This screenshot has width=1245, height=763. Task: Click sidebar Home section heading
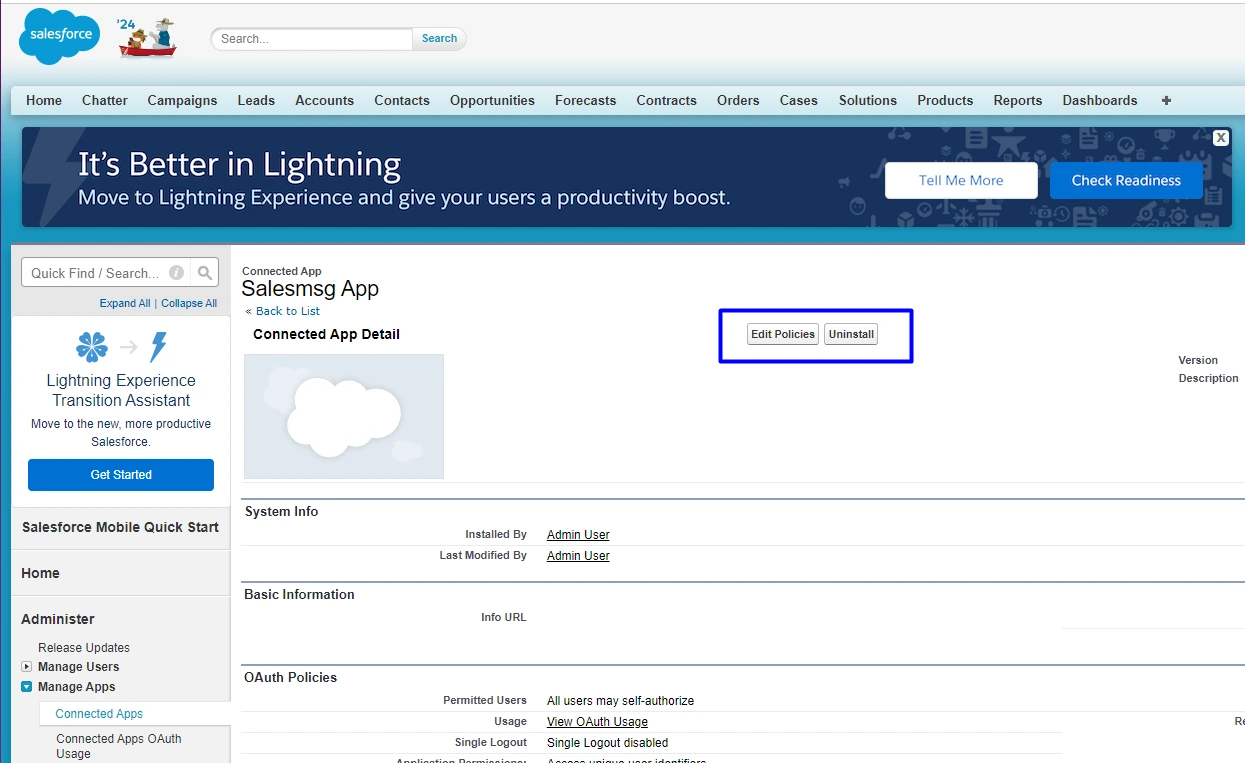tap(40, 573)
